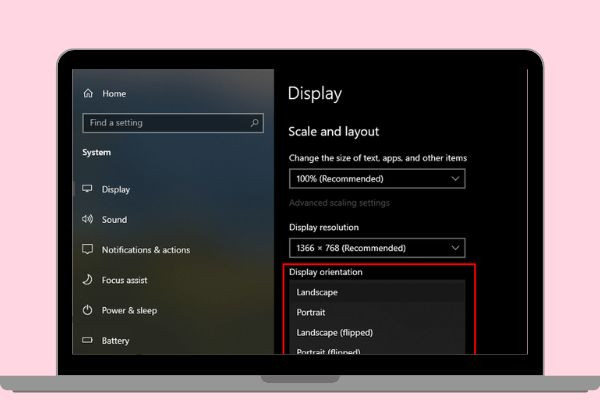600x420 pixels.
Task: Click the Display resolution label
Action: (x=324, y=227)
